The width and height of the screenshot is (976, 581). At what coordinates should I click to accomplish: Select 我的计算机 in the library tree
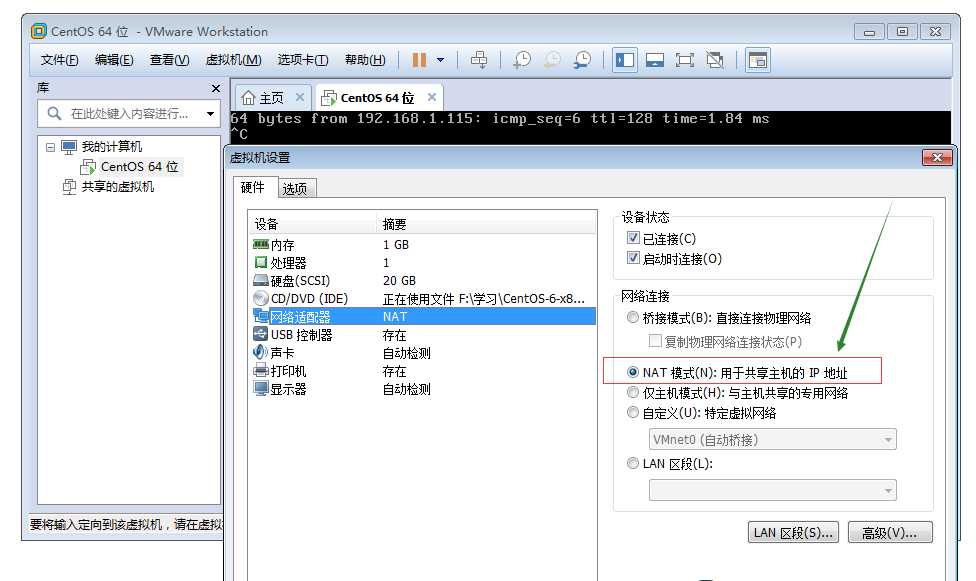click(111, 147)
